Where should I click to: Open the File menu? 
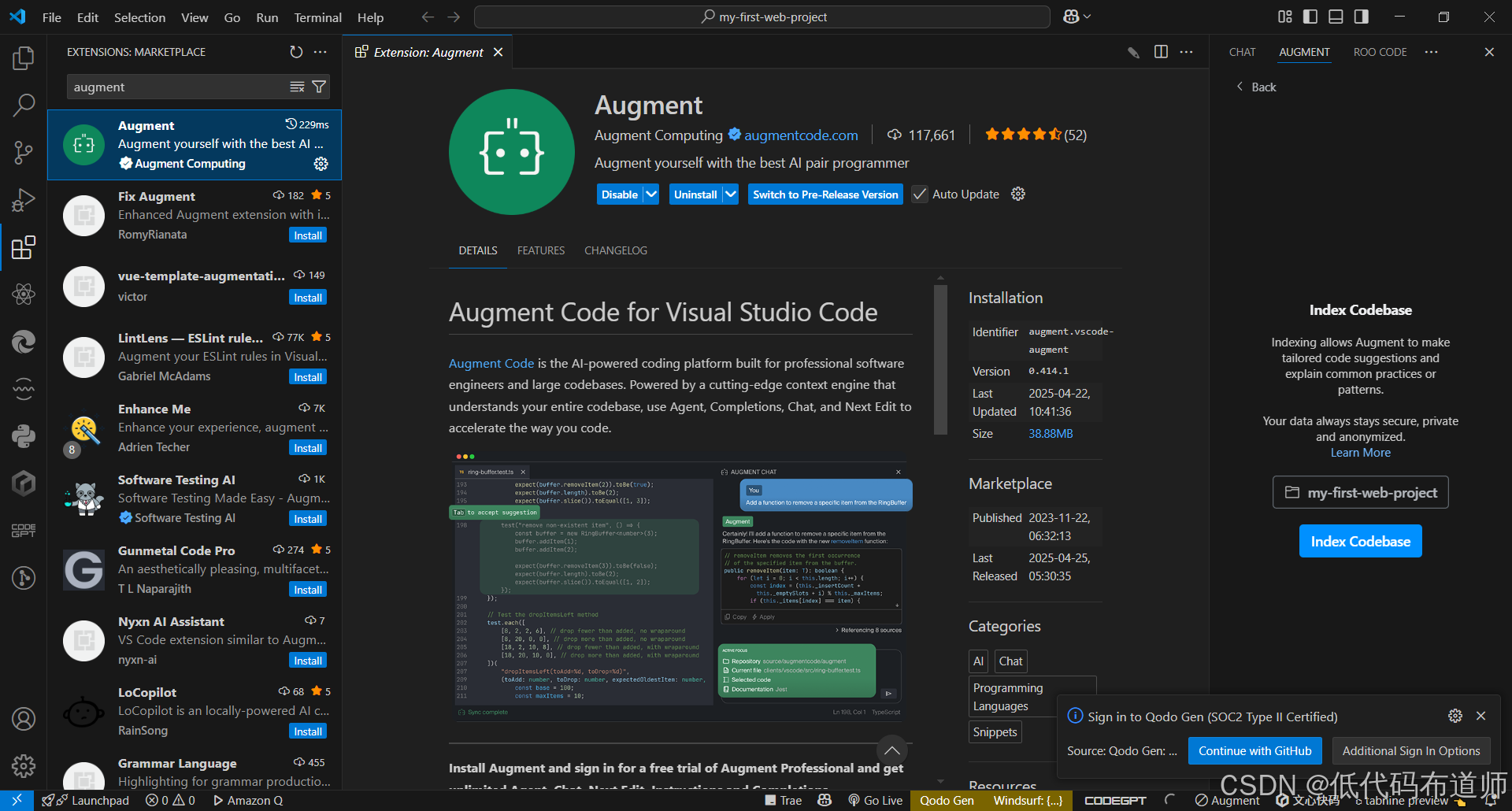(x=52, y=17)
